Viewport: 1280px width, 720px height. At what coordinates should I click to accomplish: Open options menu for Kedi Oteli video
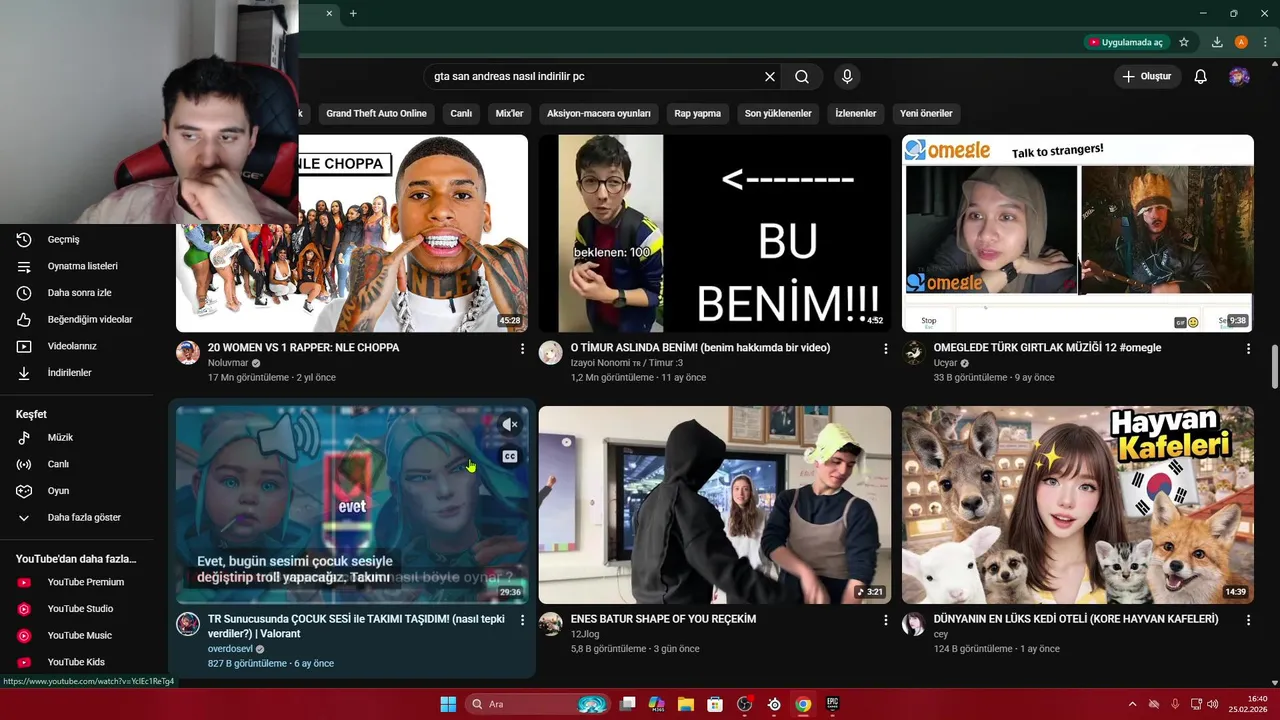pos(1248,620)
